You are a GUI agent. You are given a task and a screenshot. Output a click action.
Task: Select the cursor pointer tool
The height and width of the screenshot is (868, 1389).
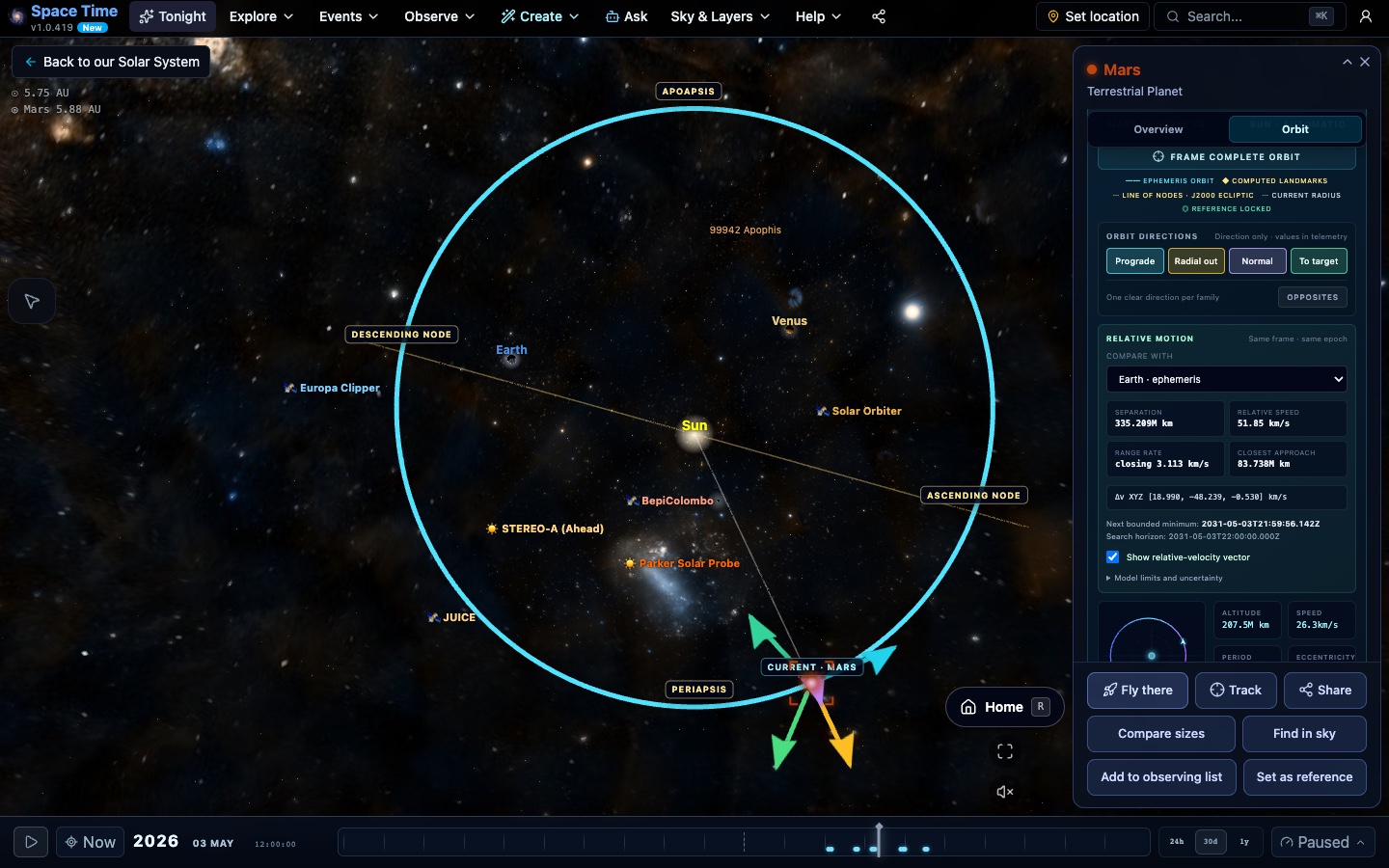32,301
